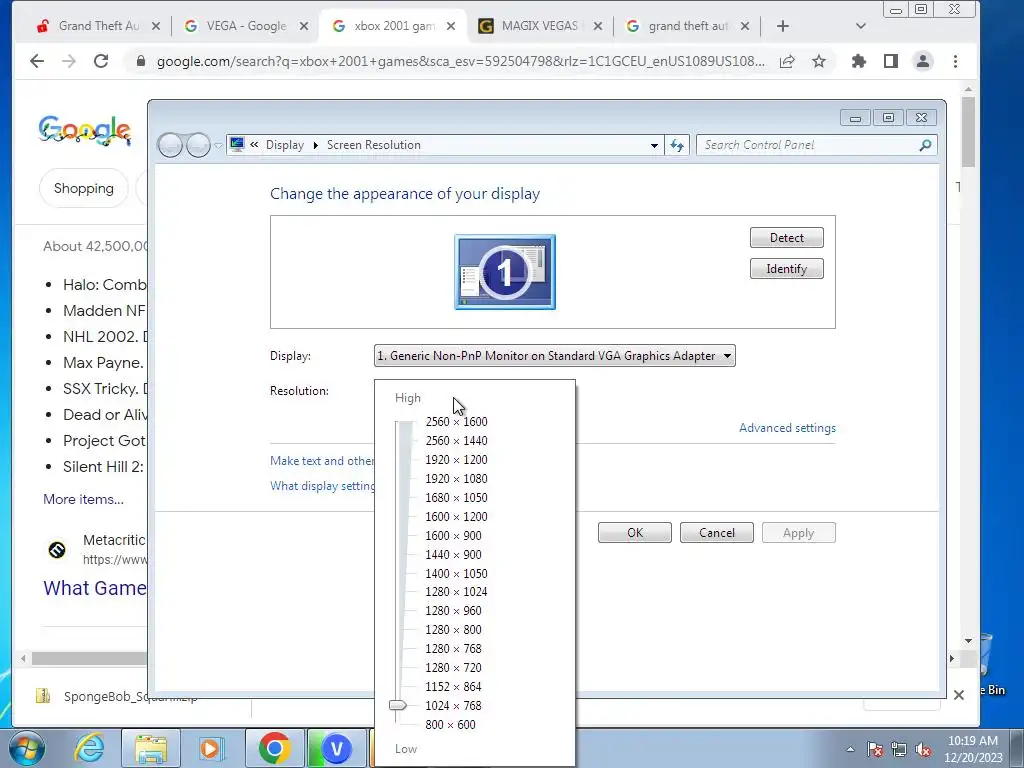Choose 1920 × 1080 resolution
The height and width of the screenshot is (768, 1024).
point(456,479)
